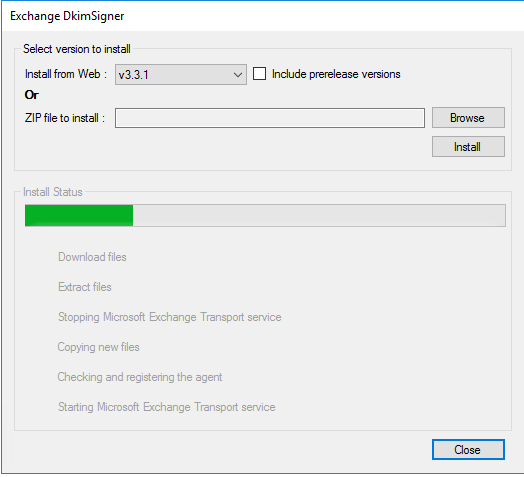Enable Include prerelease versions checkbox
This screenshot has height=477, width=524.
point(259,74)
